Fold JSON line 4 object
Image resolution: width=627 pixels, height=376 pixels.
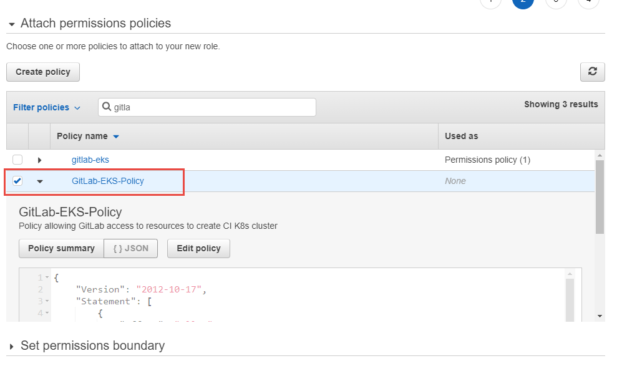click(x=47, y=313)
